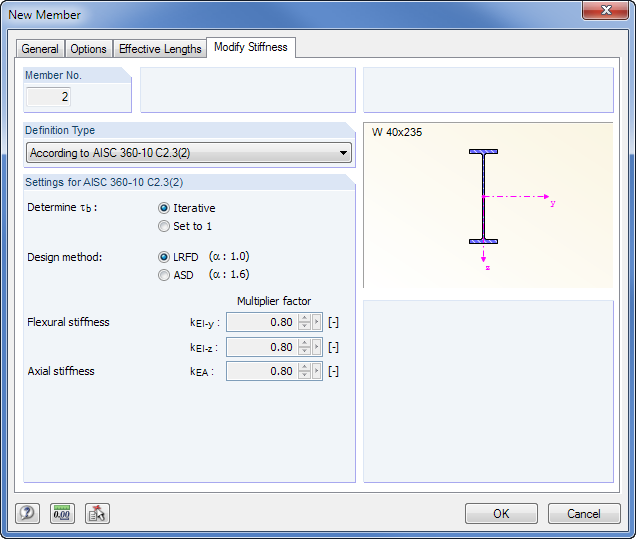Click the kEA axial stiffness value field
The width and height of the screenshot is (636, 539).
coord(262,371)
